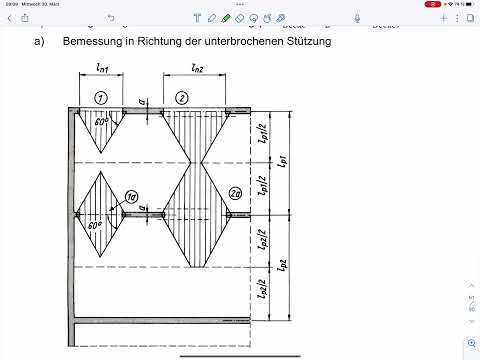Image resolution: width=480 pixels, height=360 pixels.
Task: Jump to previous page with up arrow
Action: [472, 285]
